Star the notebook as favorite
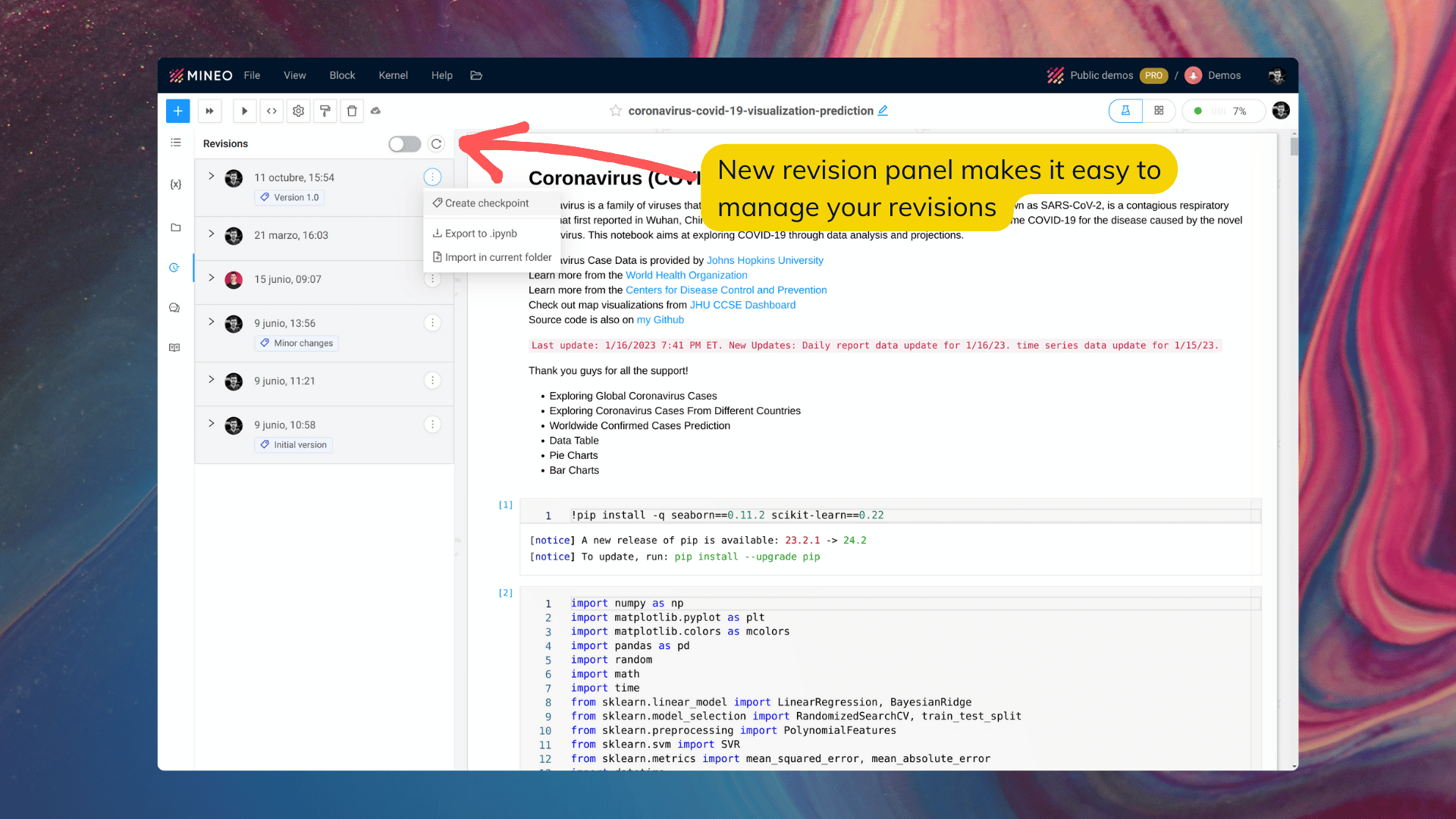The width and height of the screenshot is (1456, 819). point(616,111)
